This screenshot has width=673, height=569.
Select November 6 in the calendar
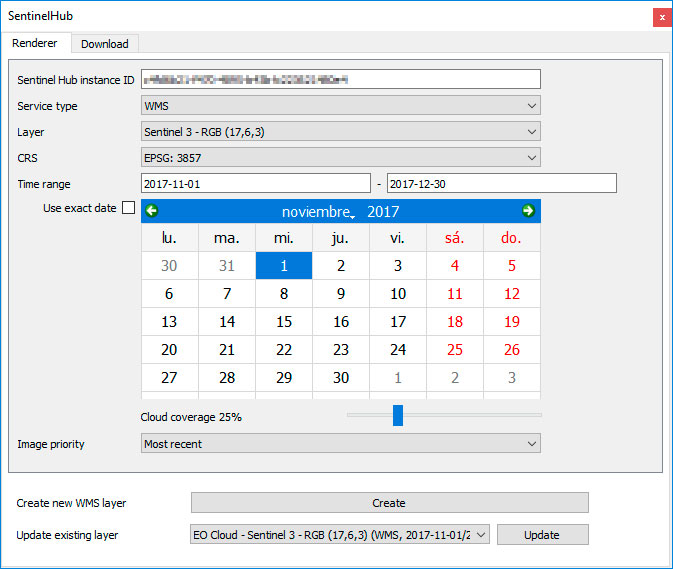tap(170, 294)
